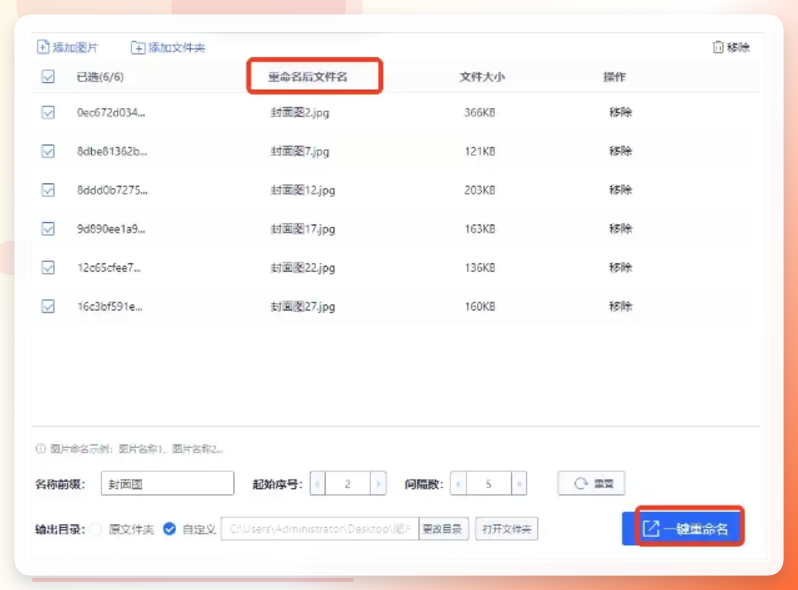The height and width of the screenshot is (590, 798).
Task: Click renamed file 封面图22.jpg
Action: point(303,268)
